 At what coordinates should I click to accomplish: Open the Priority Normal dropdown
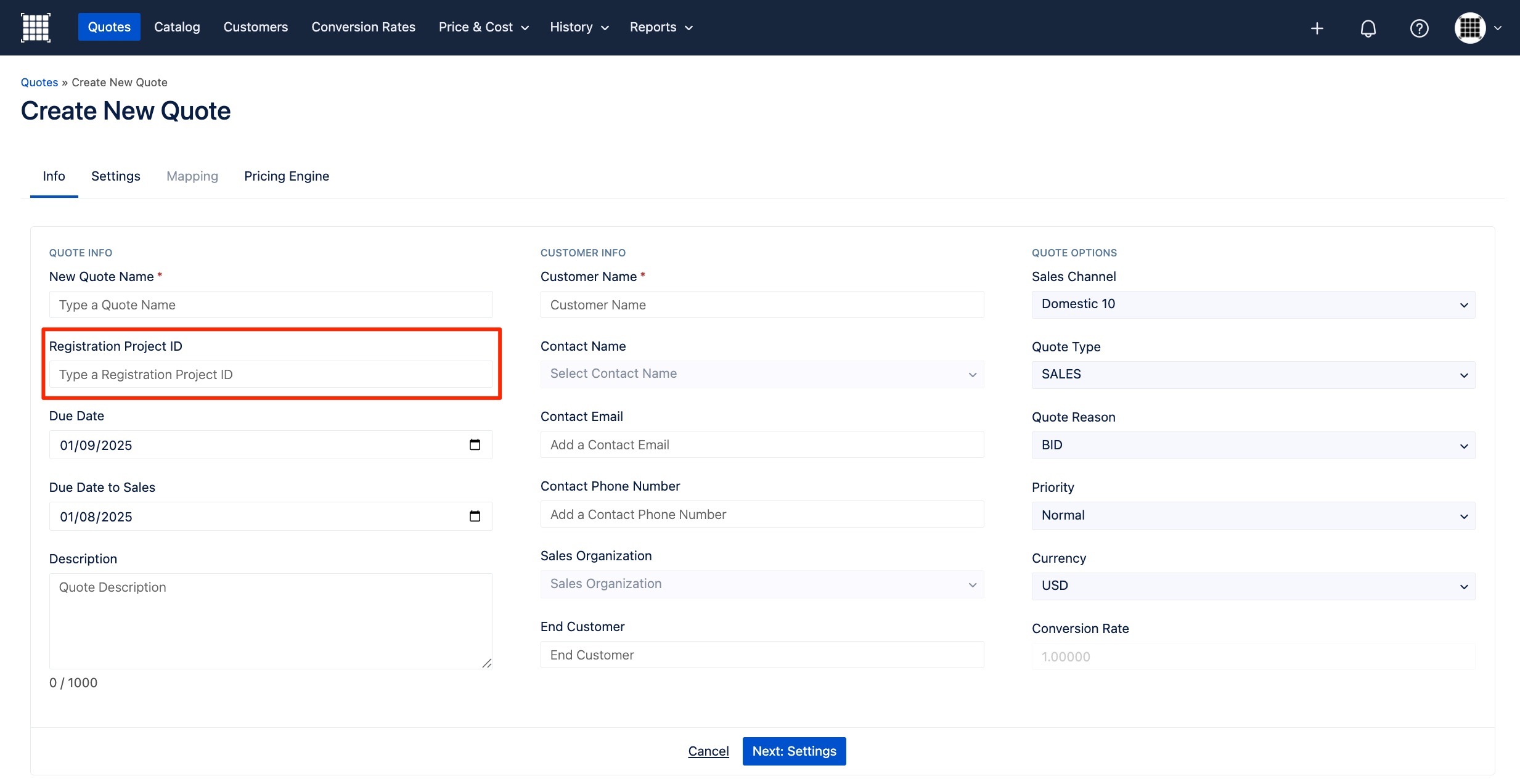(1254, 516)
